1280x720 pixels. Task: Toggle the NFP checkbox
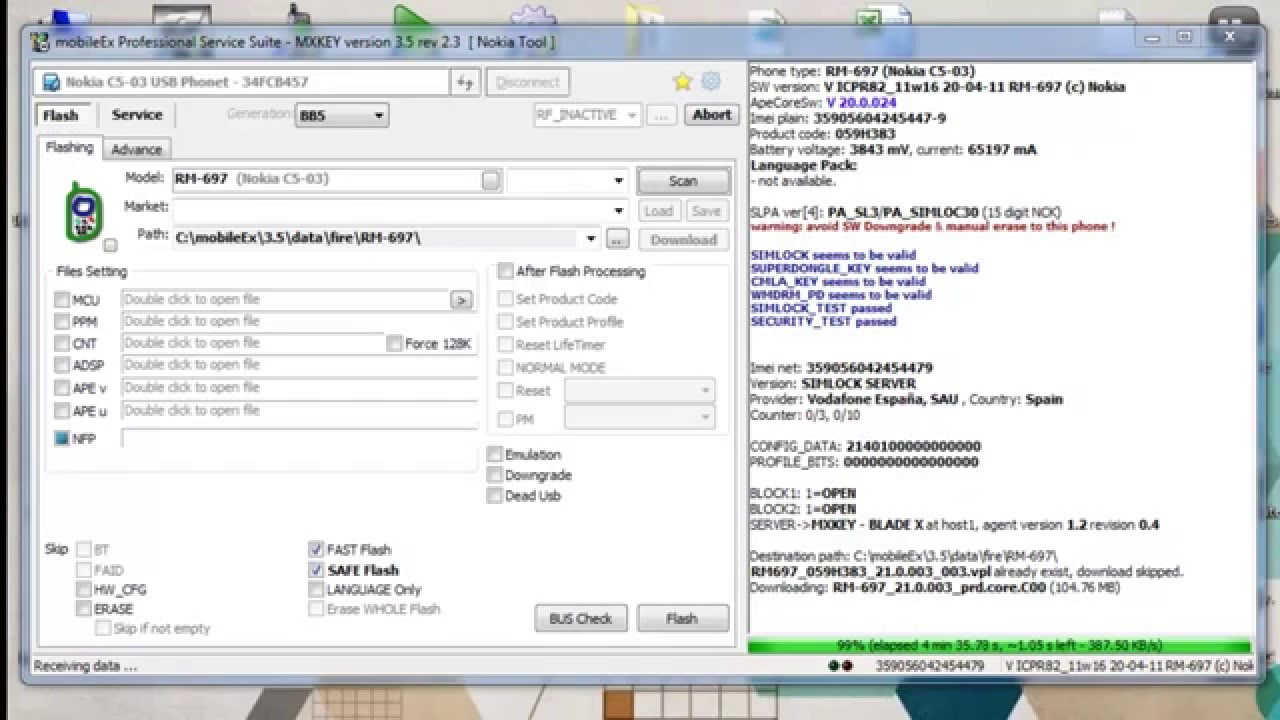tap(62, 438)
